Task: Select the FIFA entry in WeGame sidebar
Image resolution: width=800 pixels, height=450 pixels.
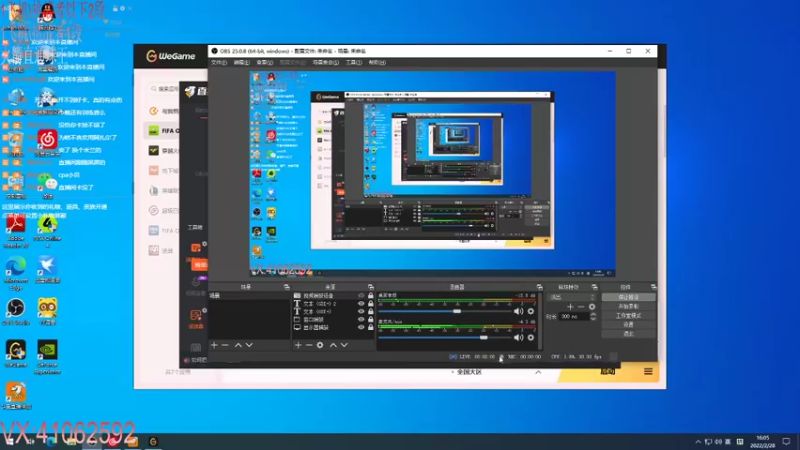Action: tap(163, 131)
